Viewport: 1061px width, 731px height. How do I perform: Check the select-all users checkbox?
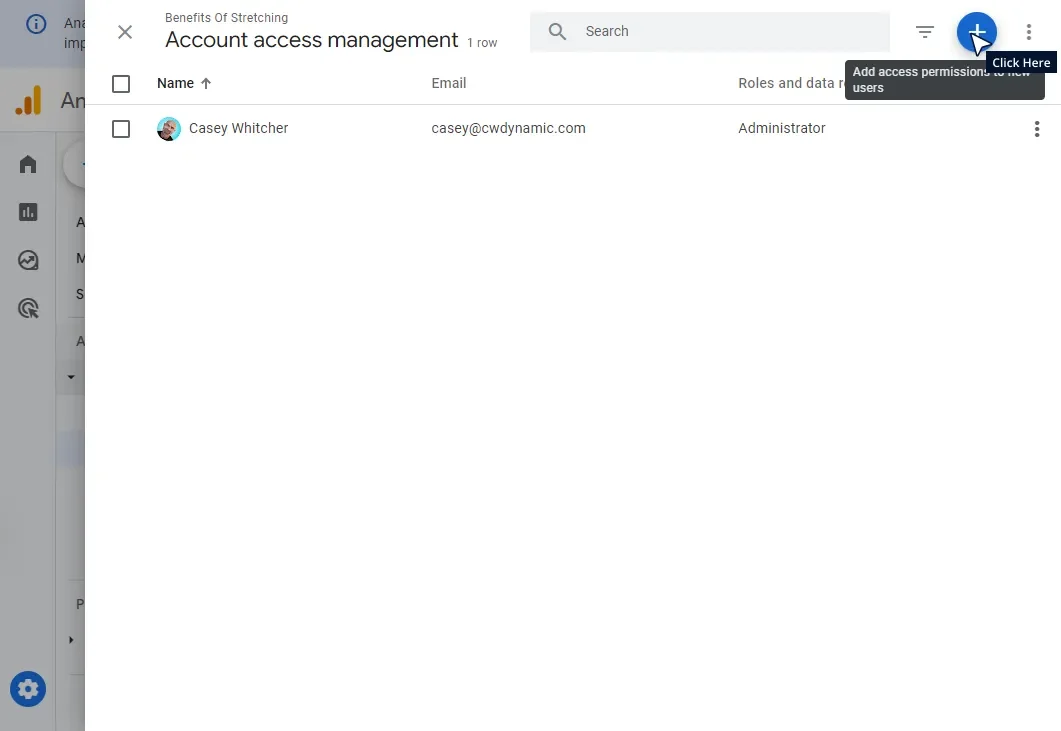[121, 84]
